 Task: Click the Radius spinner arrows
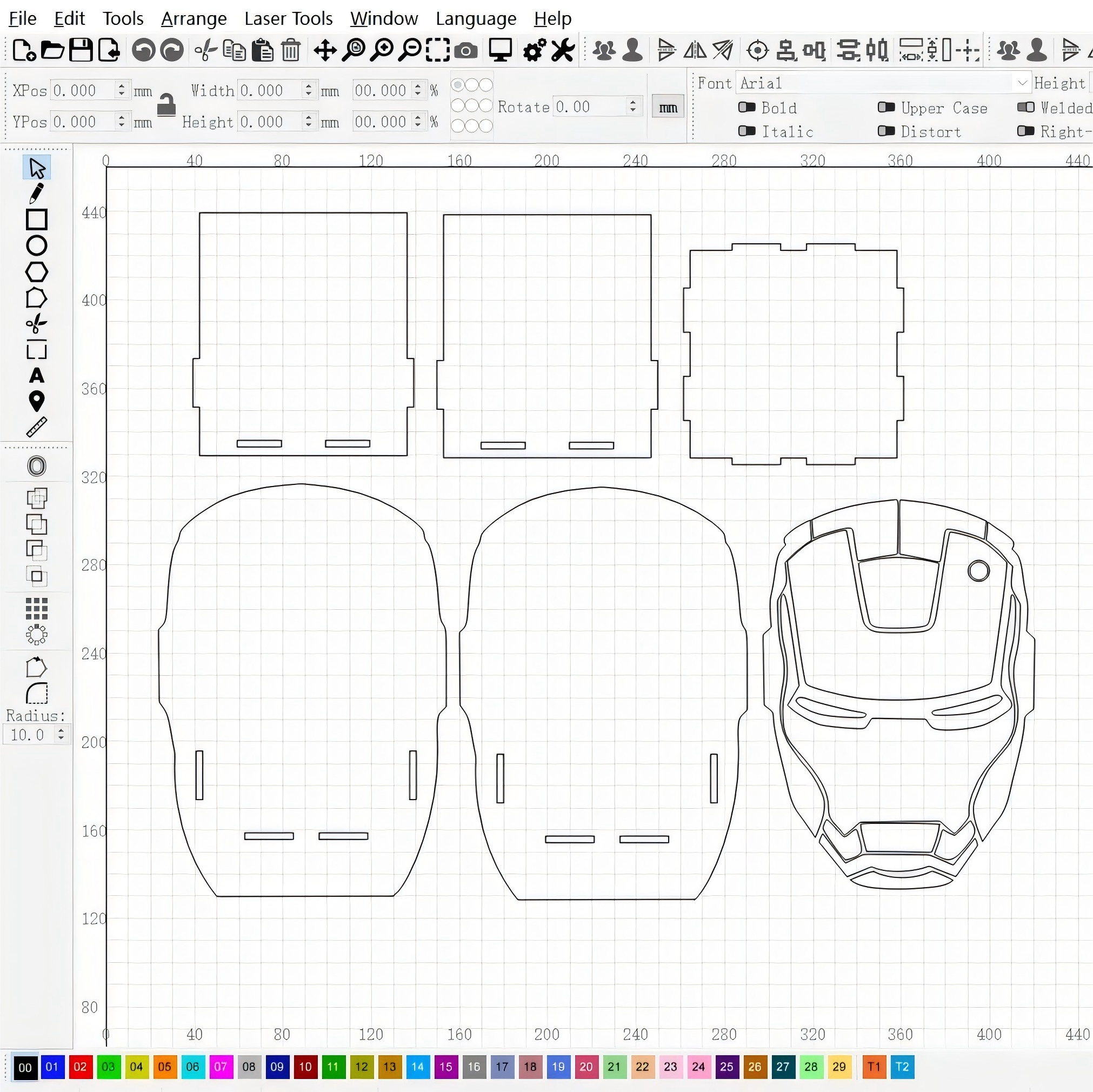point(61,735)
